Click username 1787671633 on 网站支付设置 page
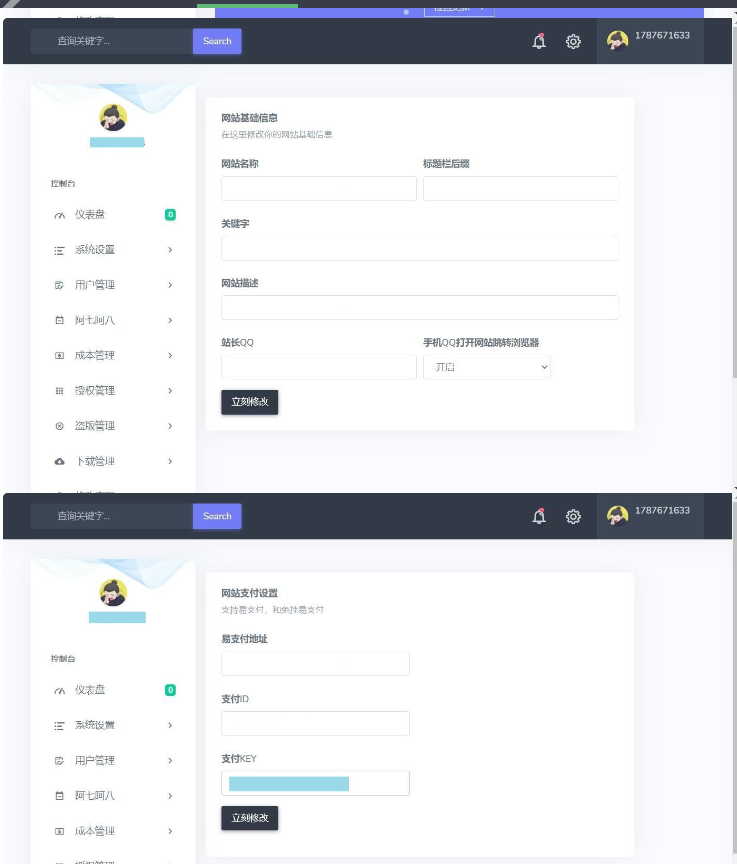Image resolution: width=737 pixels, height=864 pixels. pos(662,510)
